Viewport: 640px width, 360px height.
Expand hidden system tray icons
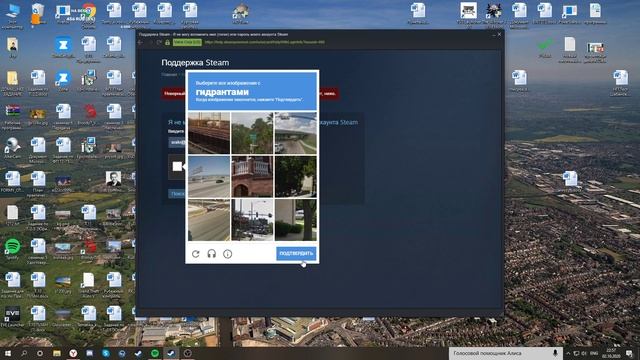(x=568, y=353)
